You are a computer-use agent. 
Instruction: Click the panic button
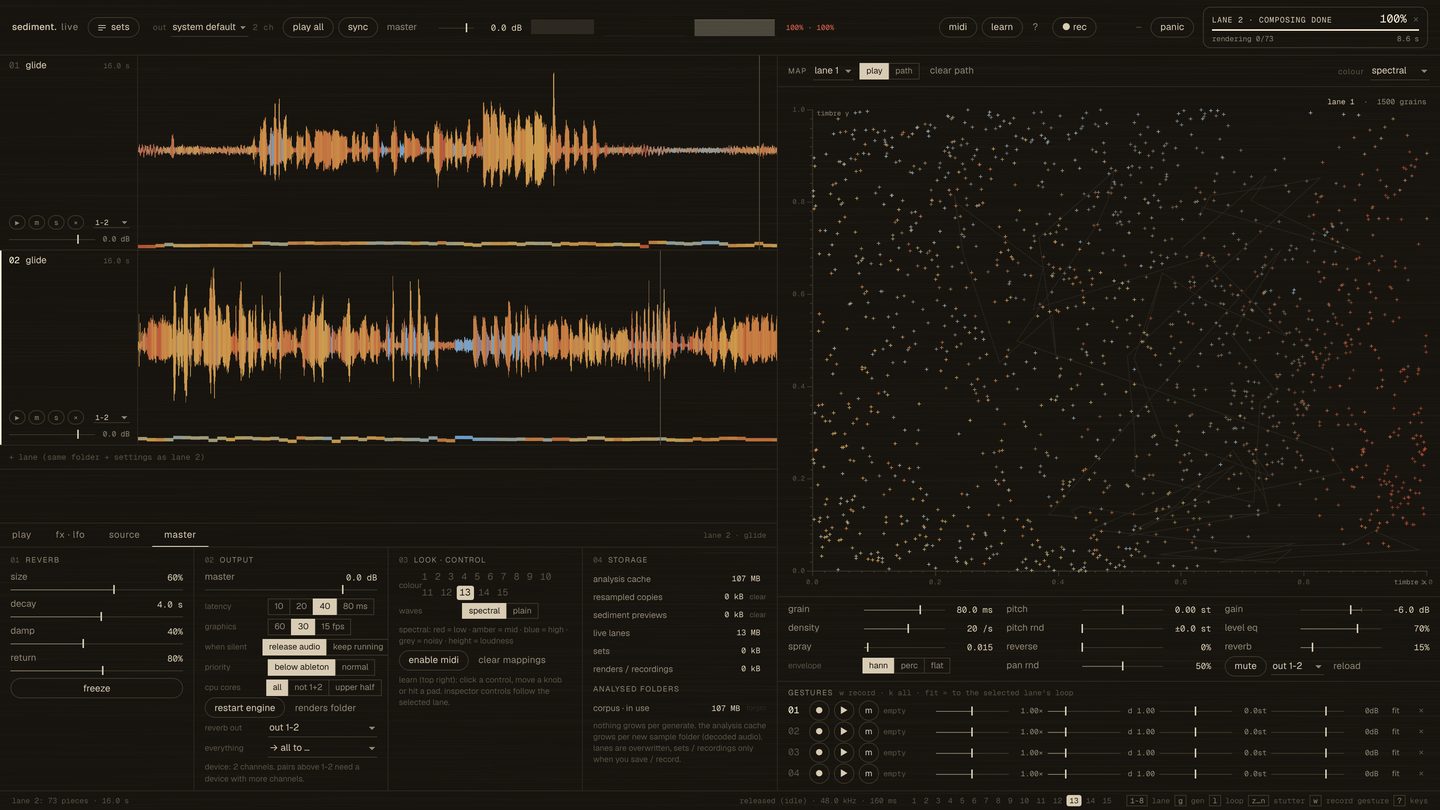[x=1172, y=27]
